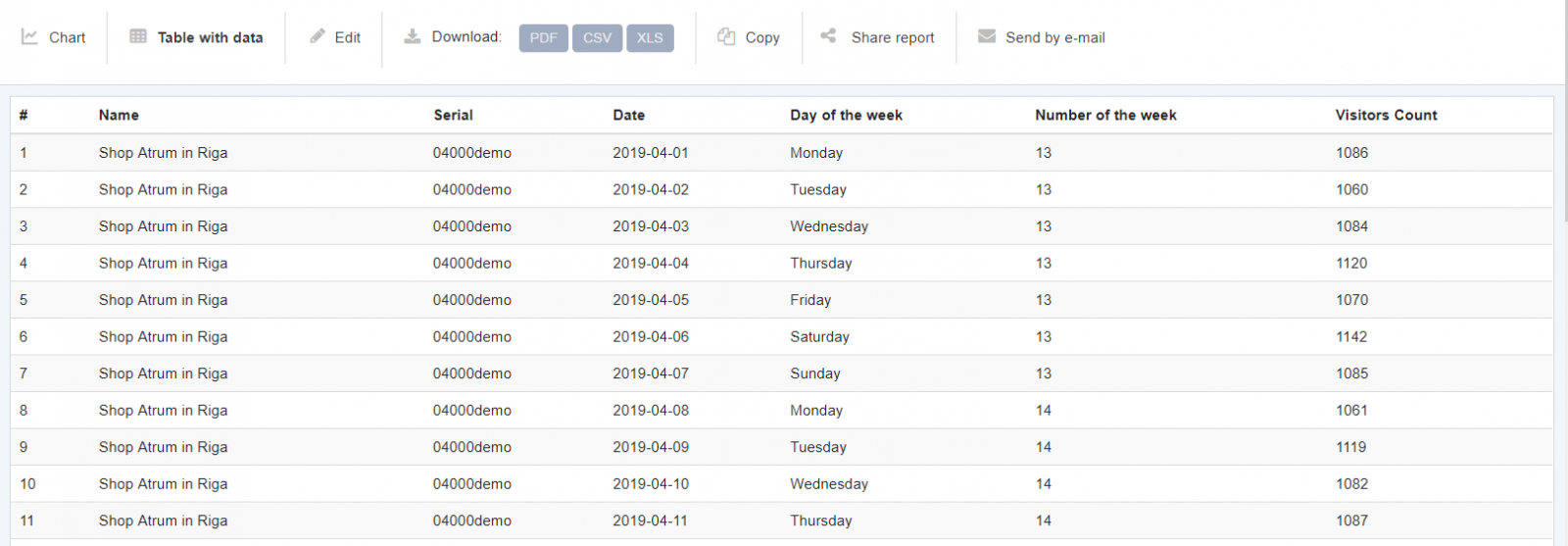Click the table grid icon
1568x546 pixels.
(x=138, y=36)
